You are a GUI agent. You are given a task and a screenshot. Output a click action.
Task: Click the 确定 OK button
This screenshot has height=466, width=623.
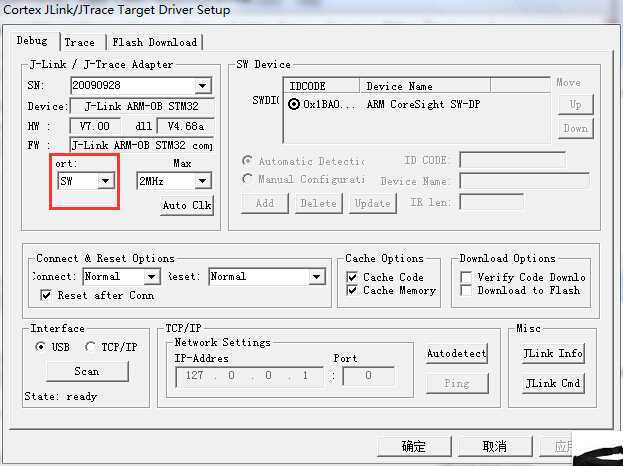pos(414,447)
